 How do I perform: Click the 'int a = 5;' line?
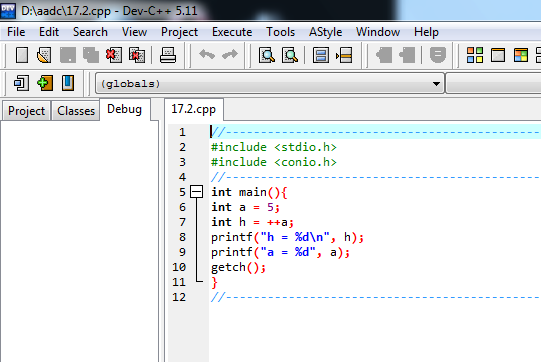pyautogui.click(x=245, y=207)
